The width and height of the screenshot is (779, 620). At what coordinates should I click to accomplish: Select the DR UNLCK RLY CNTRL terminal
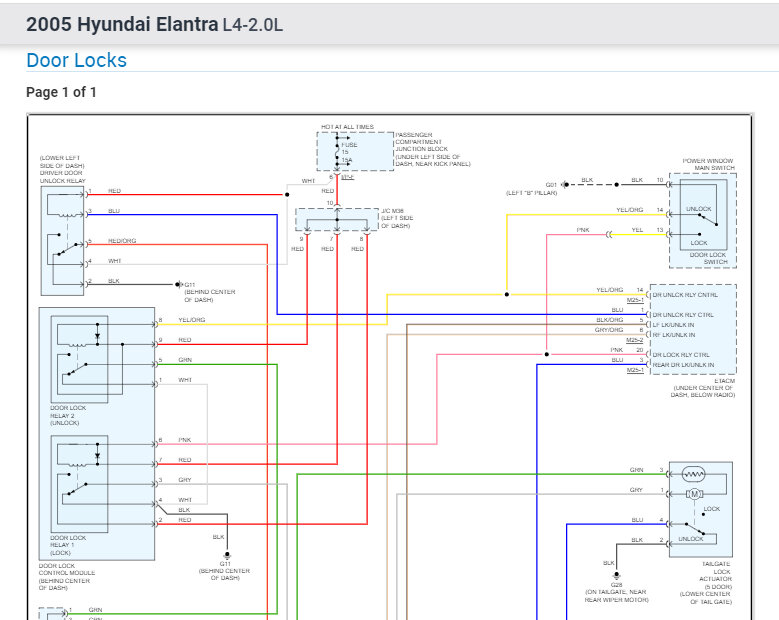[685, 295]
